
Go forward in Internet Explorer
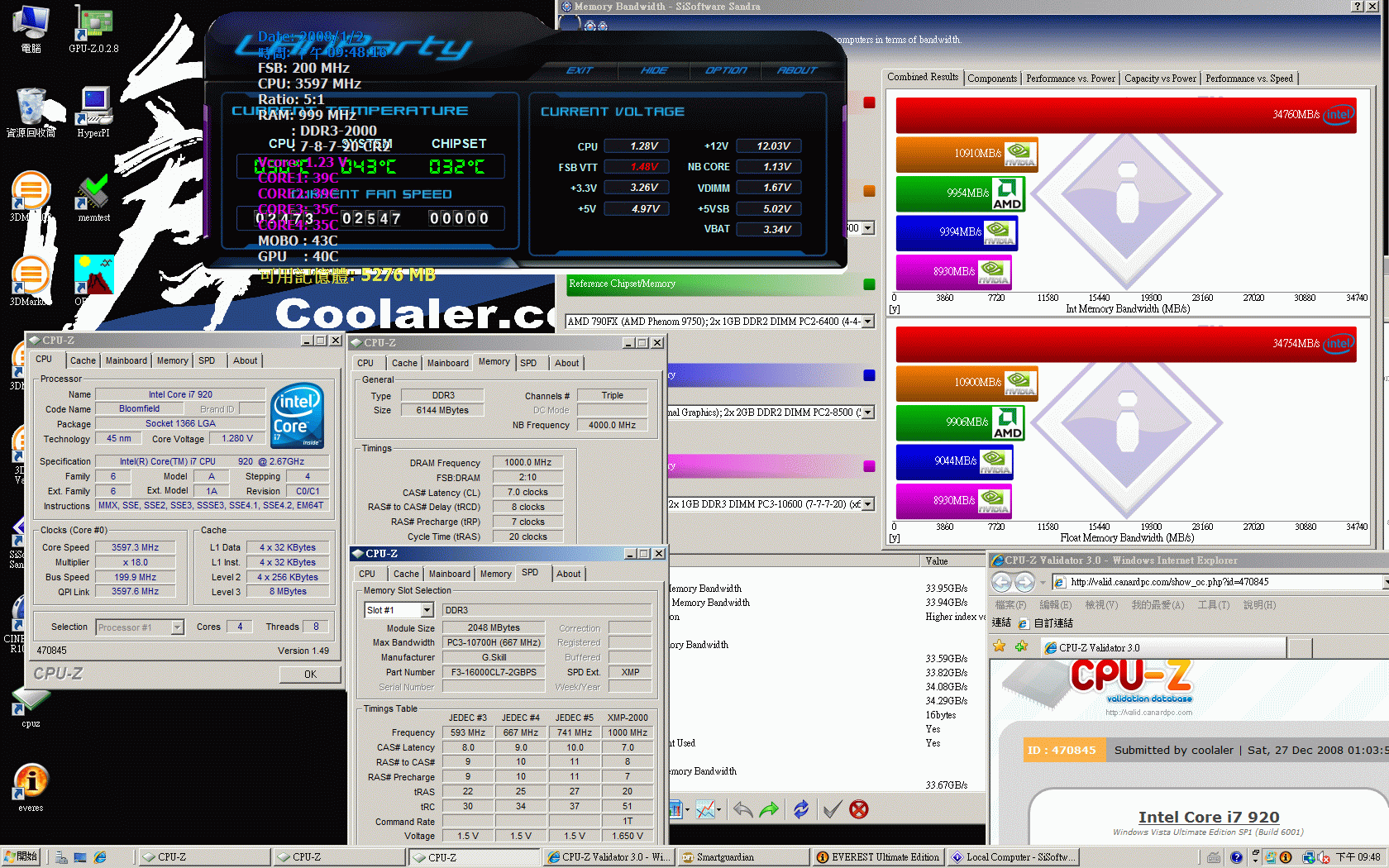coord(1024,583)
